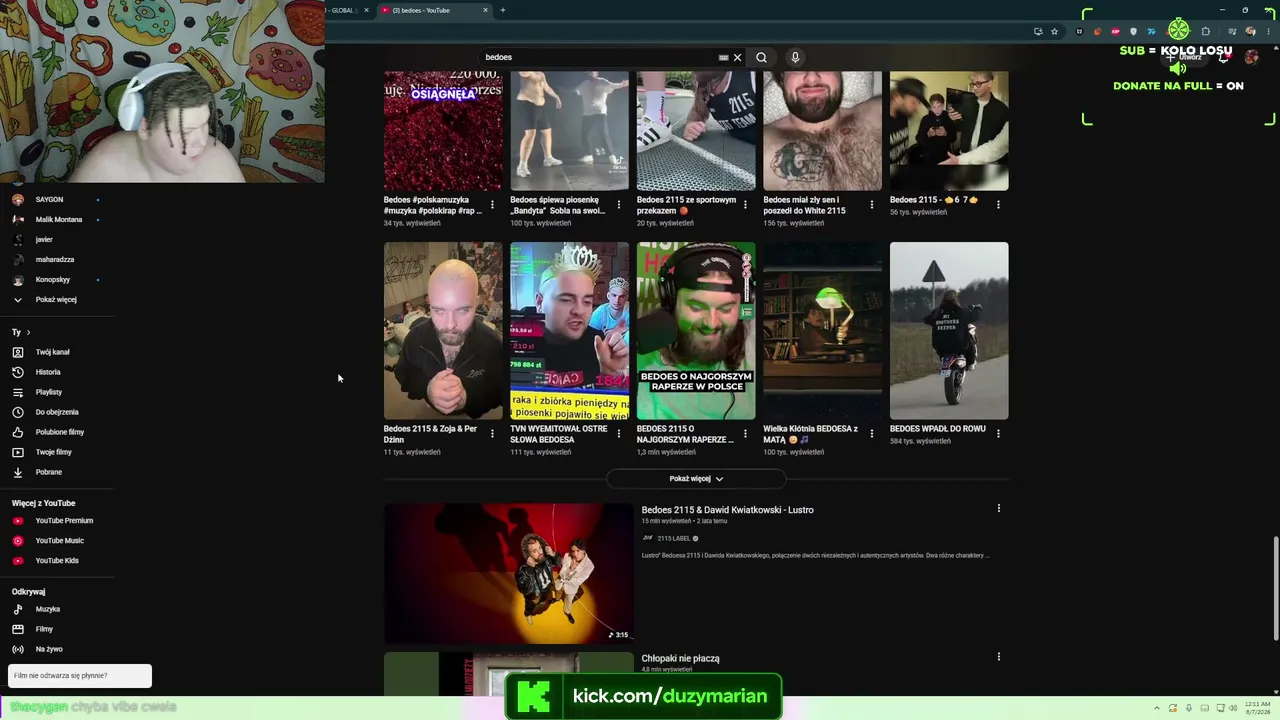Open options for Bedoes miał zły sen short
Viewport: 1280px width, 720px height.
(x=871, y=204)
